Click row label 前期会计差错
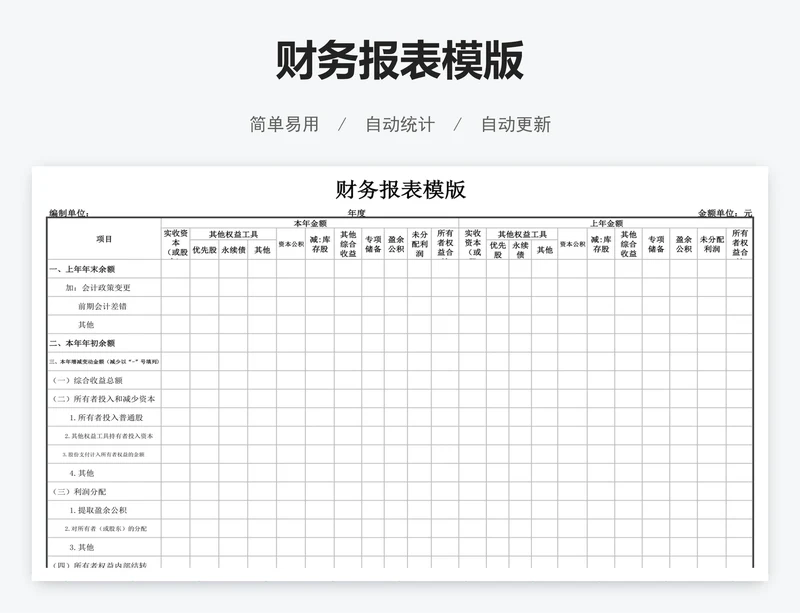 coord(102,306)
